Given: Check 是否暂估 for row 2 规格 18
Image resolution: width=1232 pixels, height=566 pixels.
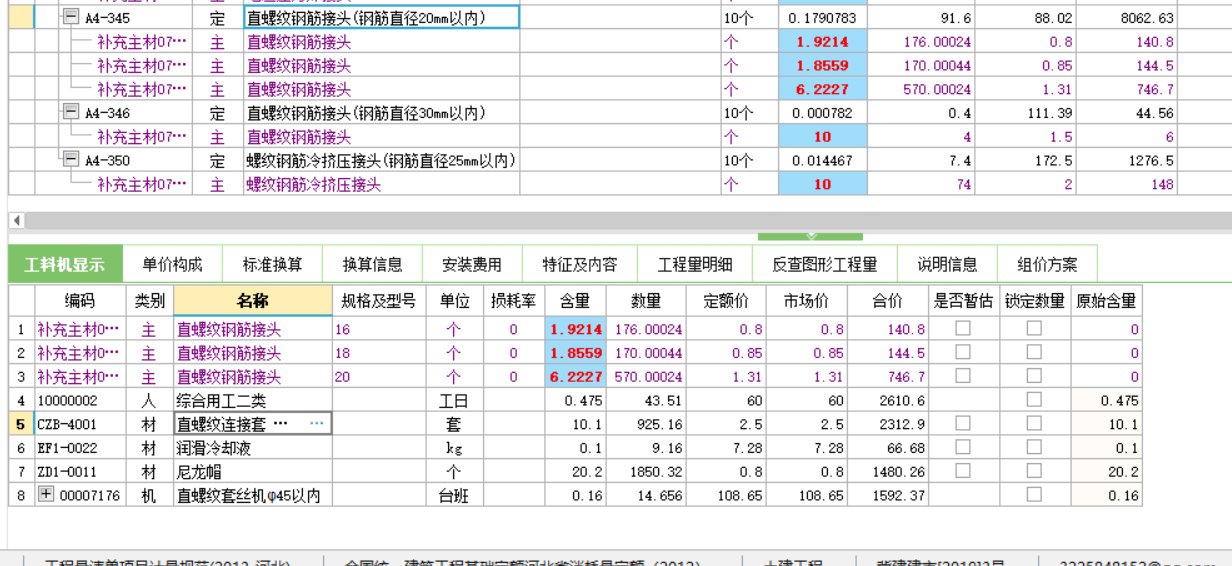Looking at the screenshot, I should [x=962, y=352].
